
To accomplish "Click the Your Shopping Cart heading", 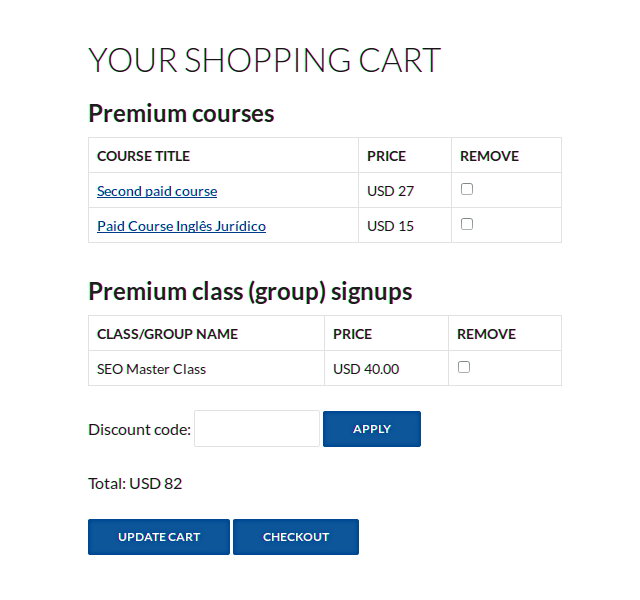I will click(264, 60).
